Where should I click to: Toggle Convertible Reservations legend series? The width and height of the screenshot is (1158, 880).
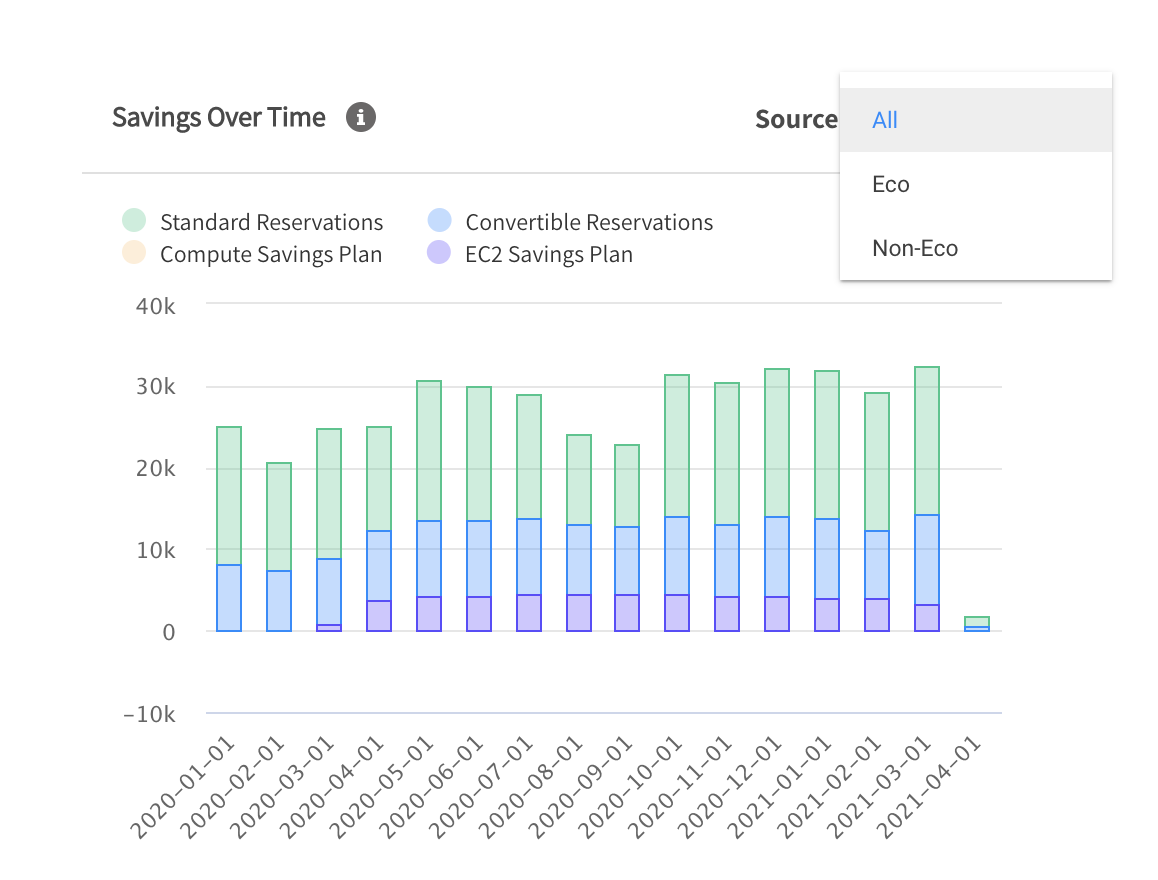click(x=589, y=222)
